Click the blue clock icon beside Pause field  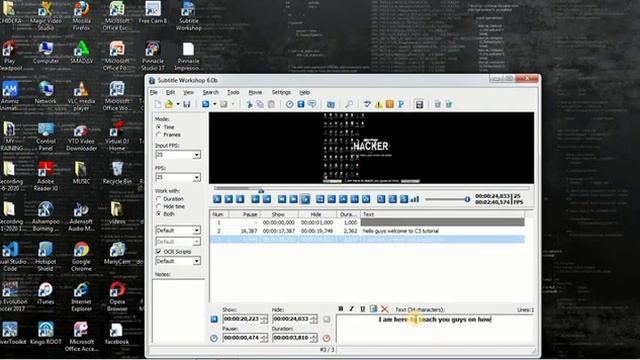[214, 338]
